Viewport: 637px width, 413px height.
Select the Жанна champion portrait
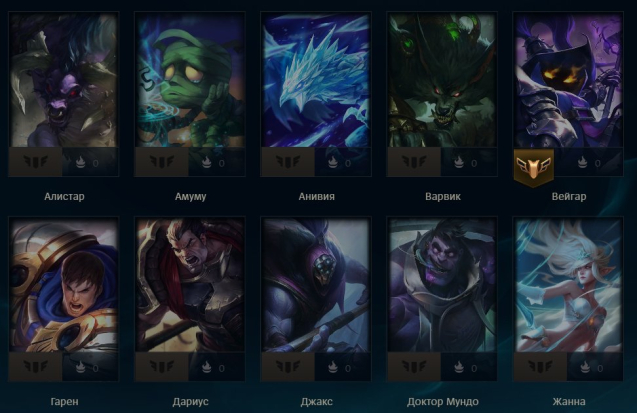(568, 285)
